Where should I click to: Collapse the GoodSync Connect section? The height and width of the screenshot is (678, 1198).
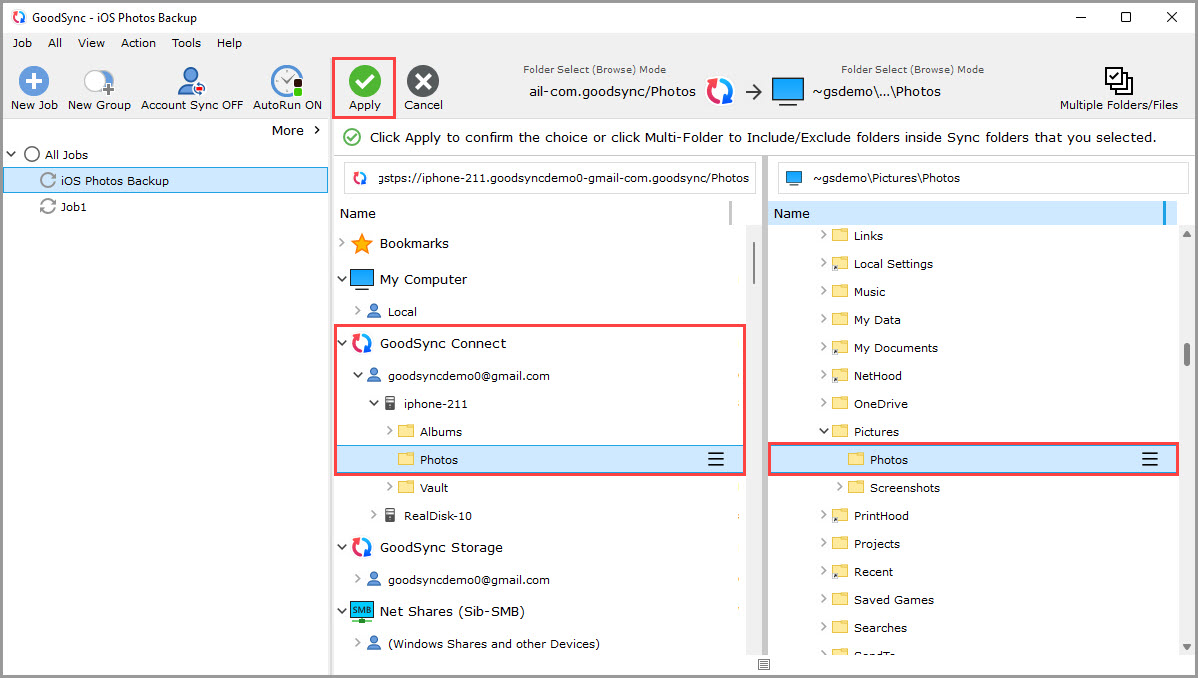pos(342,343)
